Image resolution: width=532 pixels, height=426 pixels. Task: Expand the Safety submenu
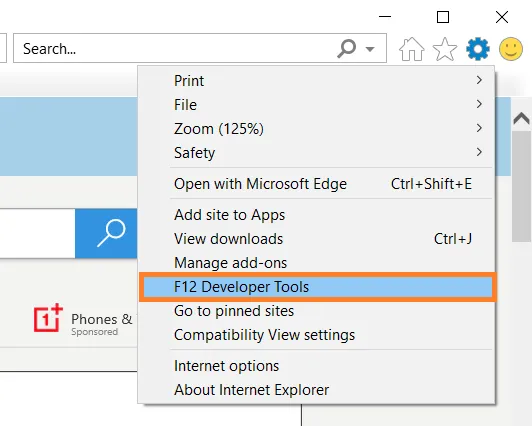tap(317, 153)
